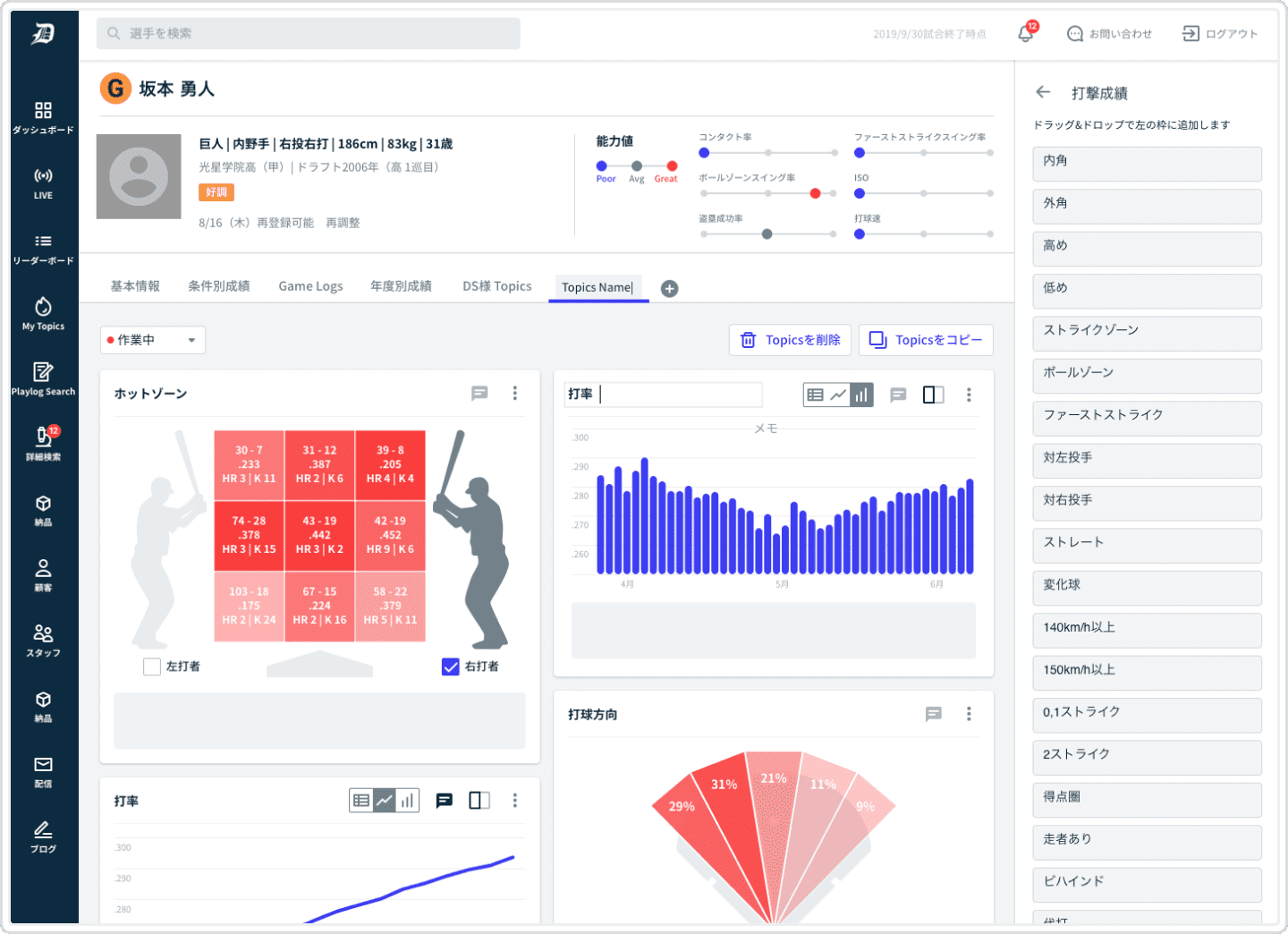The height and width of the screenshot is (934, 1288).
Task: Open comment icon on top 打率 bar chart card
Action: (x=898, y=395)
